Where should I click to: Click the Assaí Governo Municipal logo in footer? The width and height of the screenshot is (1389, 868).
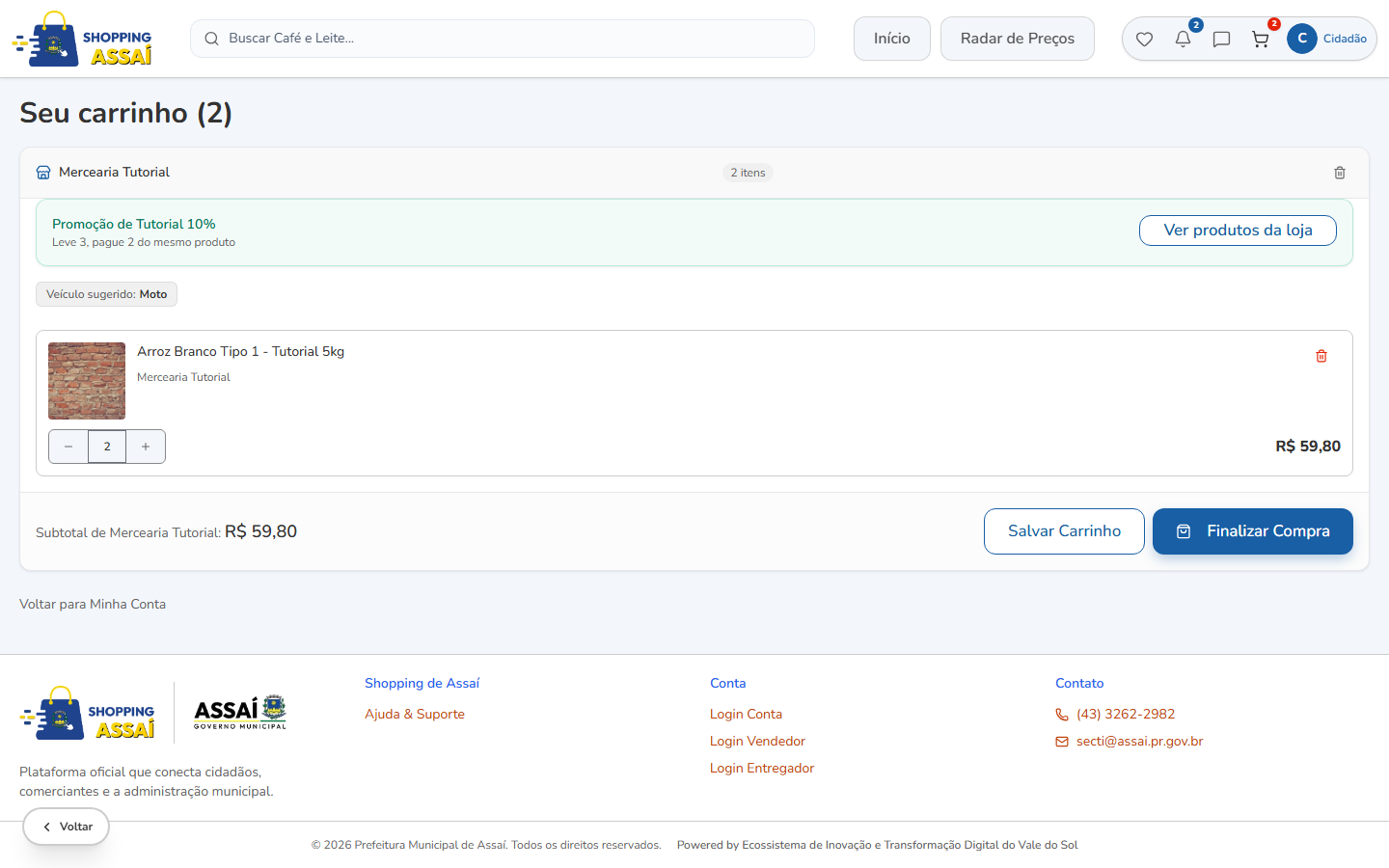click(x=240, y=713)
